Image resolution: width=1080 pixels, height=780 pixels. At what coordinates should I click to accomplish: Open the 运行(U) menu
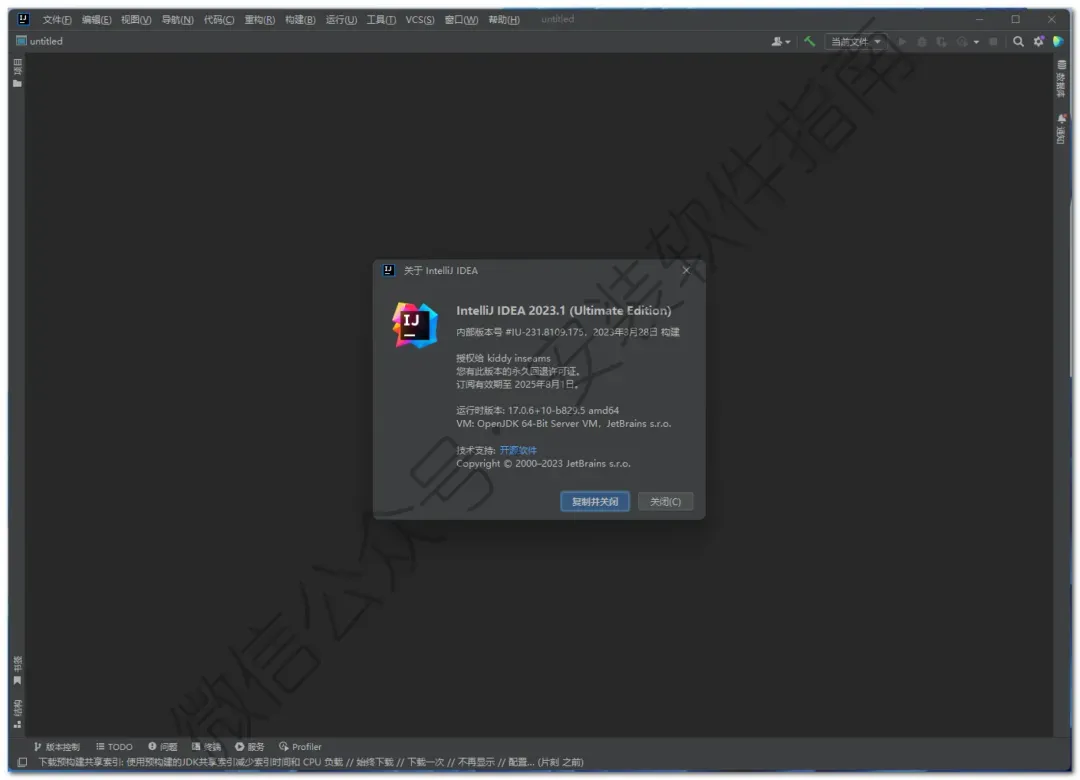[341, 19]
